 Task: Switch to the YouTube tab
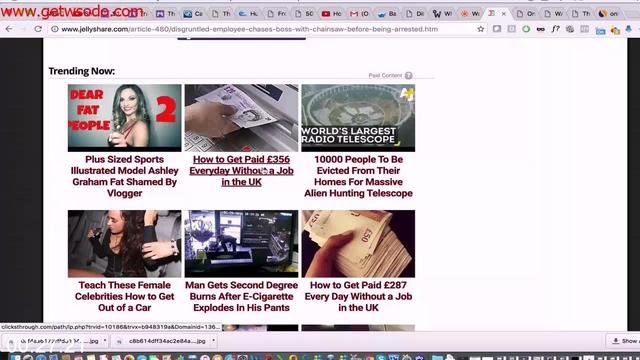click(x=331, y=13)
